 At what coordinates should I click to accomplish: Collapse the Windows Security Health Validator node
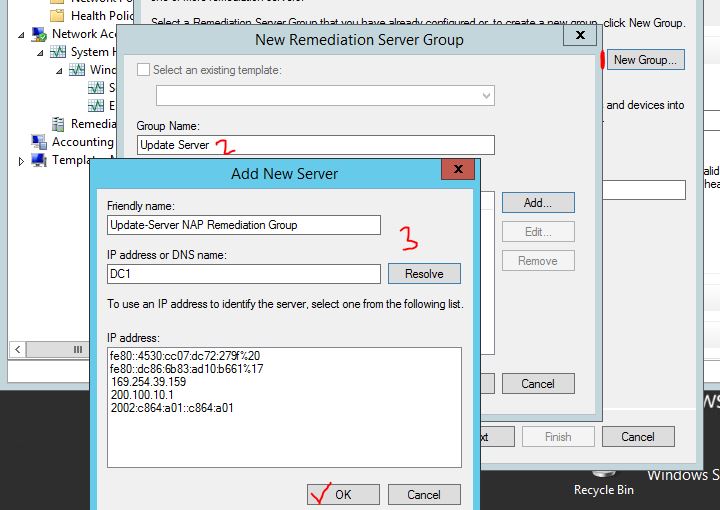coord(59,71)
